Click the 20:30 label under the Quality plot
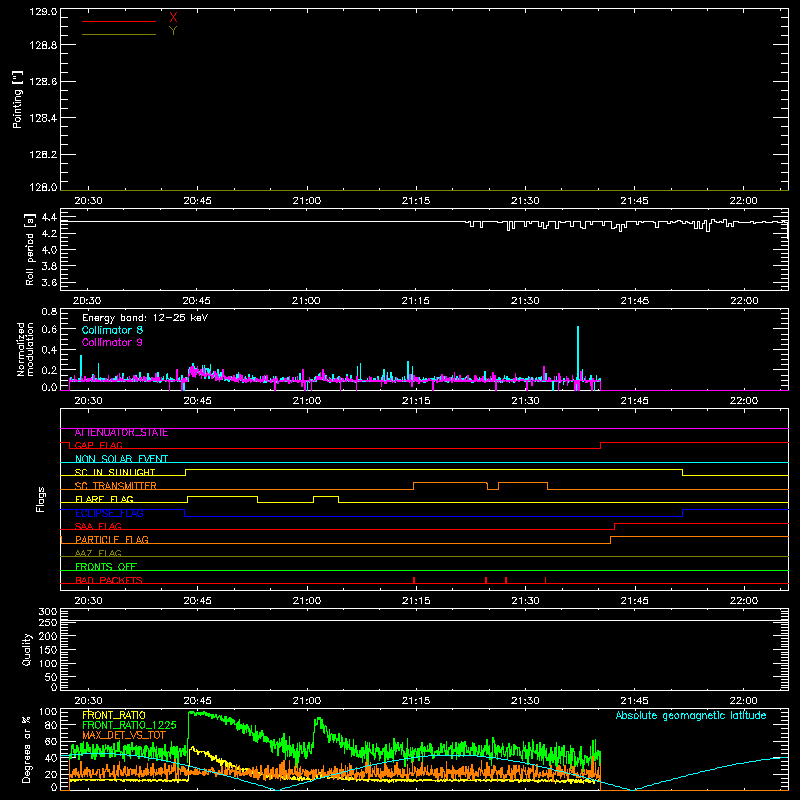 click(x=88, y=701)
